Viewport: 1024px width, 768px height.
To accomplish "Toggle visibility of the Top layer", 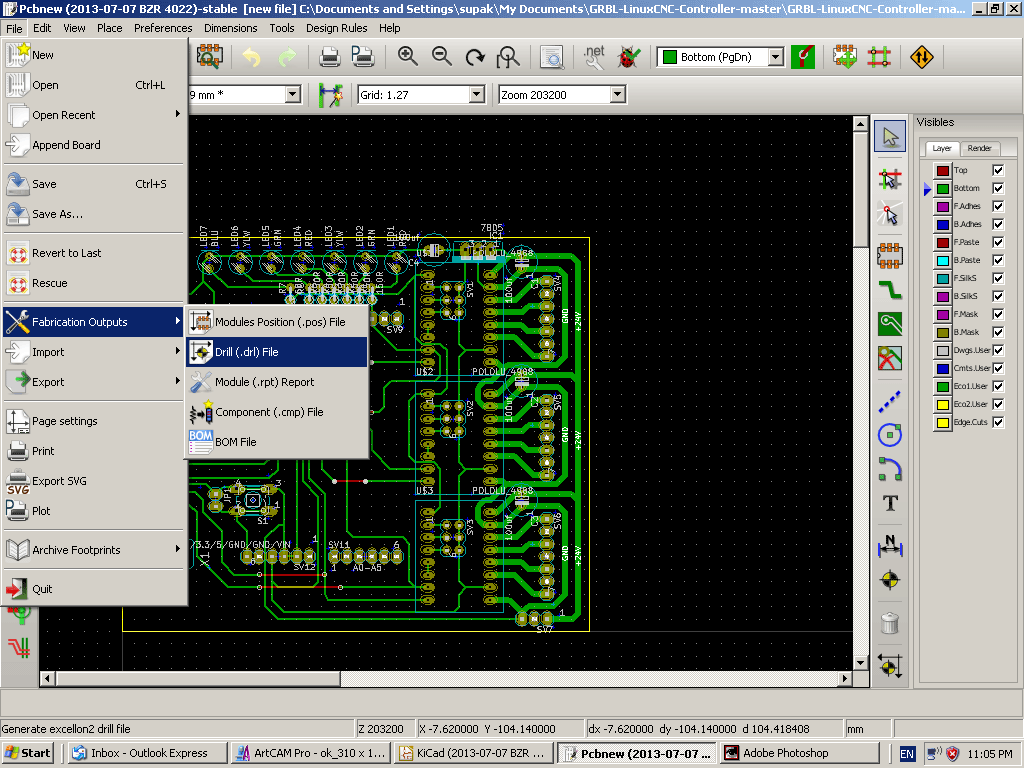I will click(997, 170).
